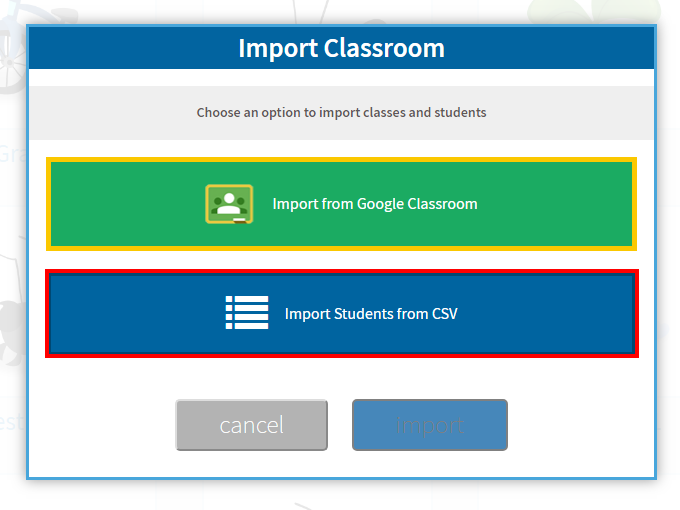Click empty green area right of Classroom label

[560, 204]
